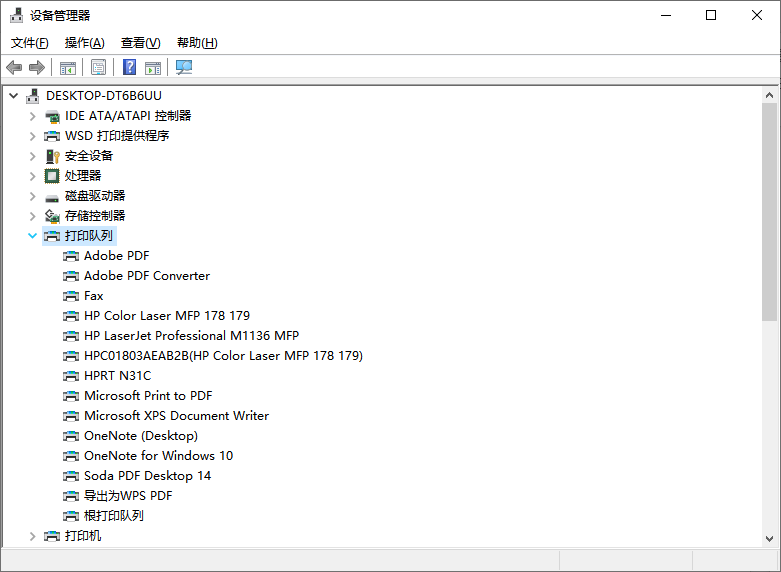
Task: Click the 打印队列 printer icon
Action: pos(52,236)
